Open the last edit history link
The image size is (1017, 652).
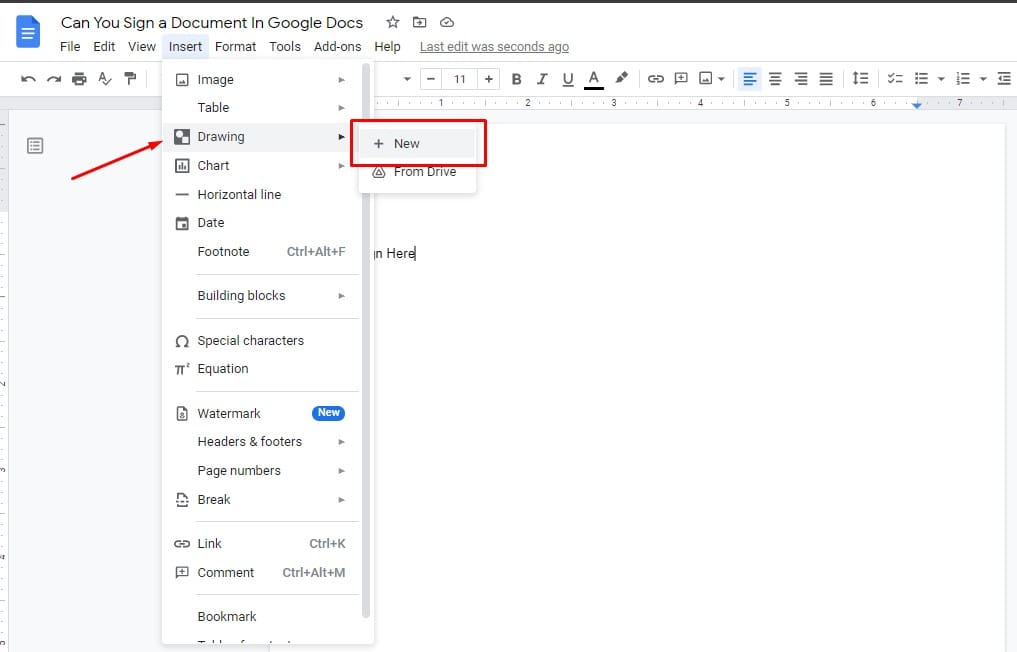click(x=494, y=46)
